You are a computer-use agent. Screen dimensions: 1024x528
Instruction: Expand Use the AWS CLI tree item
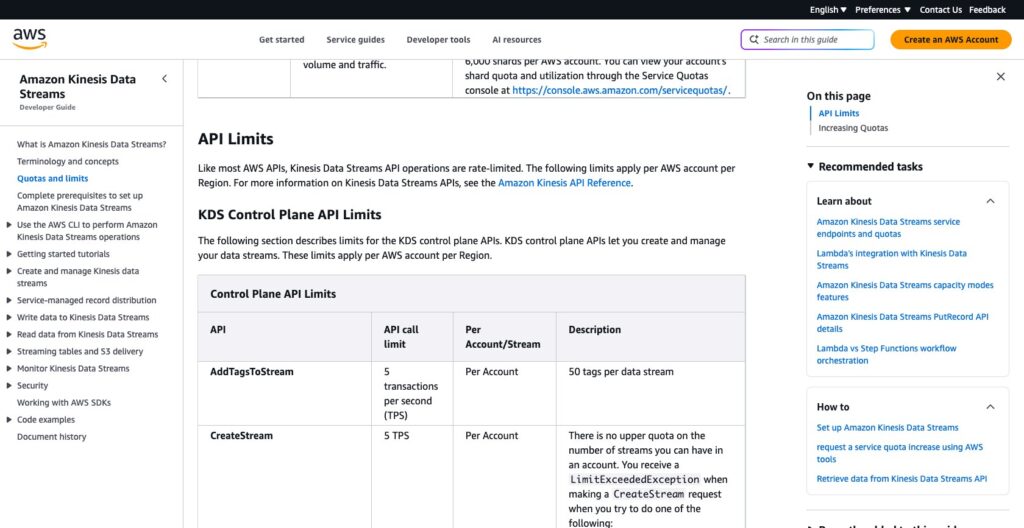coord(9,225)
